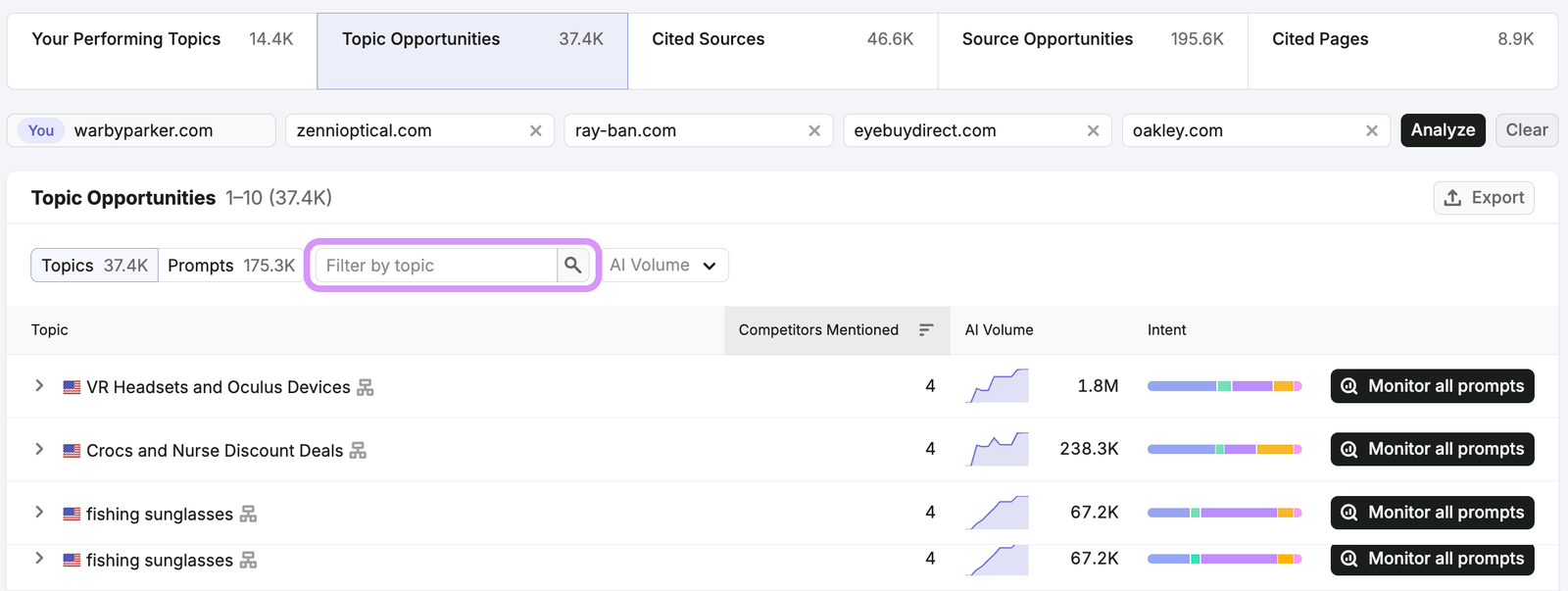This screenshot has height=591, width=1568.
Task: Click hierarchy icon beside VR Headsets topic
Action: (366, 387)
